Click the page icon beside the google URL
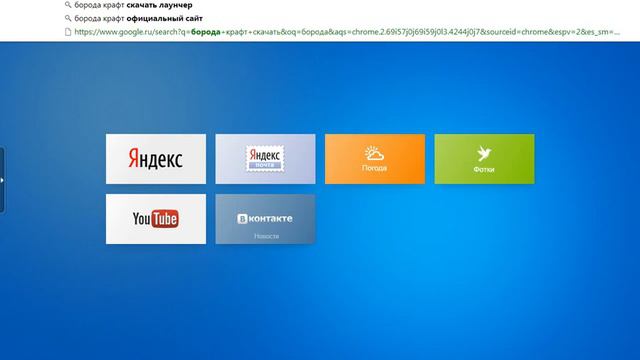Viewport: 640px width, 360px height. 68,32
